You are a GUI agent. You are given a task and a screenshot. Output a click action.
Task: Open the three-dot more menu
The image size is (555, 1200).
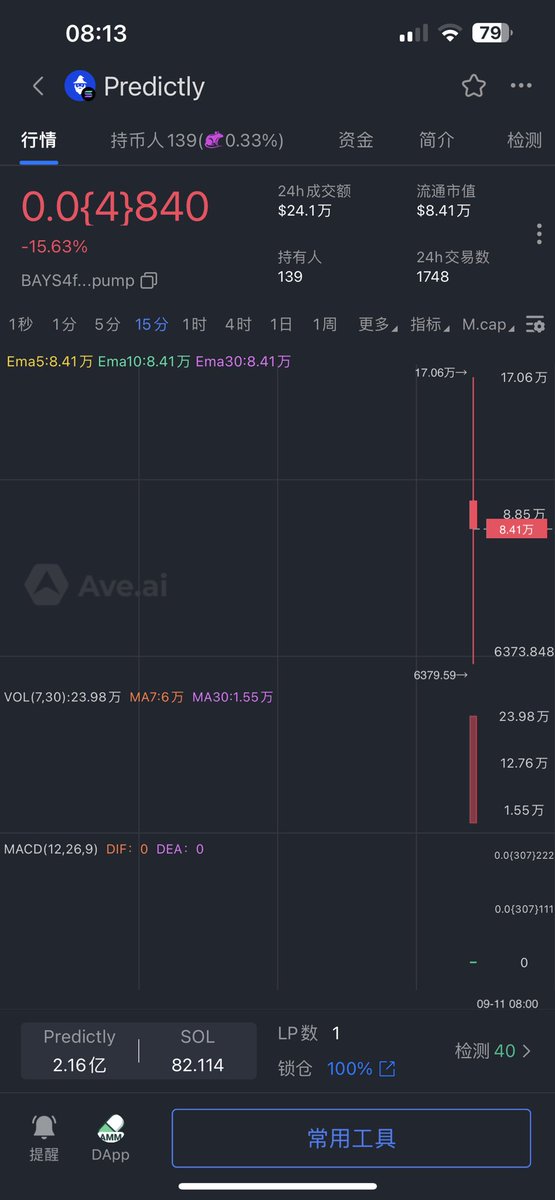(x=521, y=86)
